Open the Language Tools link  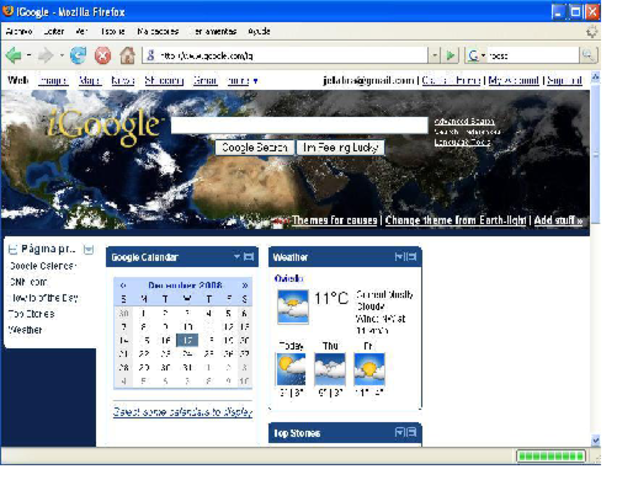pyautogui.click(x=462, y=142)
